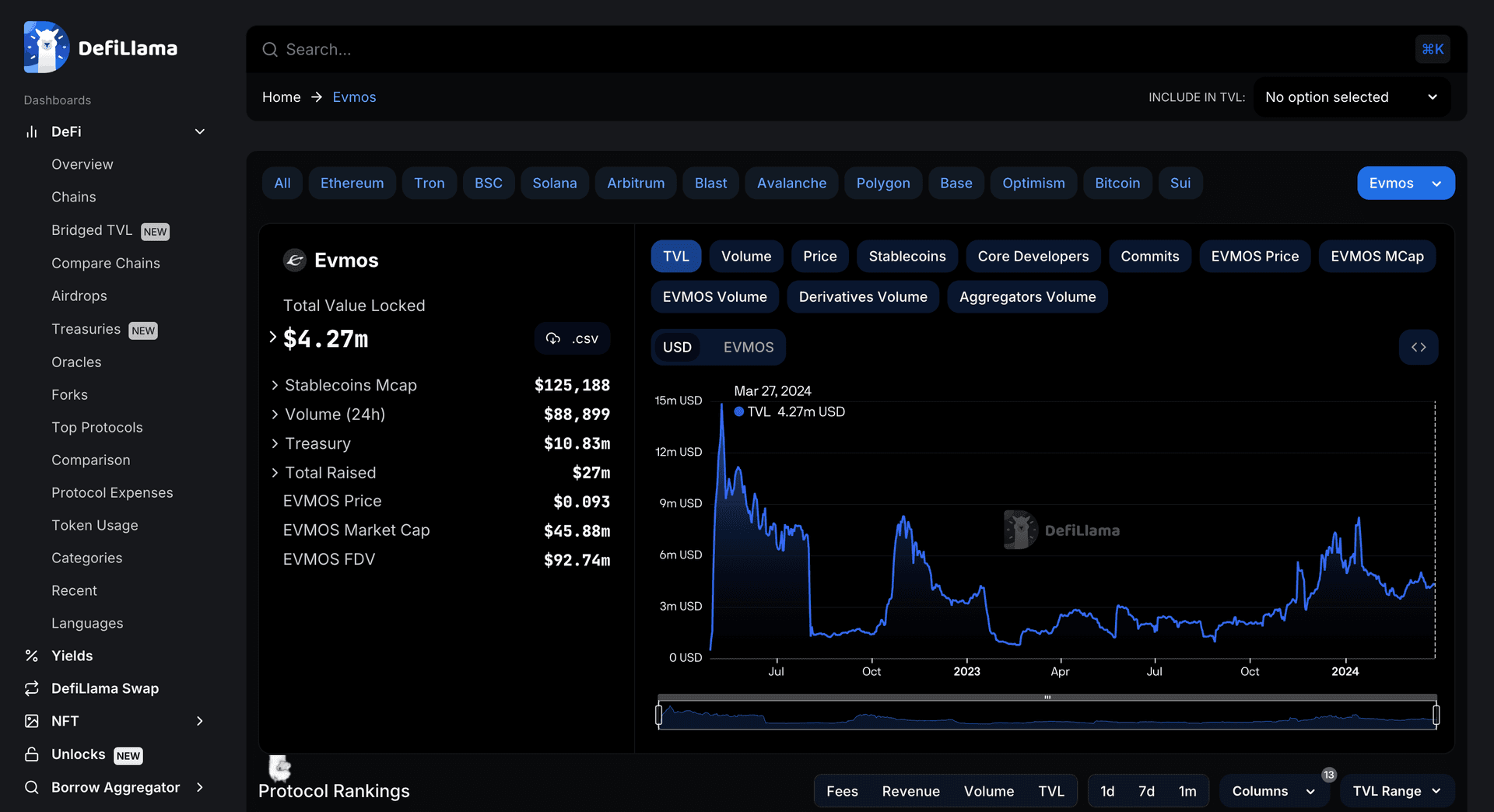Toggle the Commits chart metric

pos(1150,257)
